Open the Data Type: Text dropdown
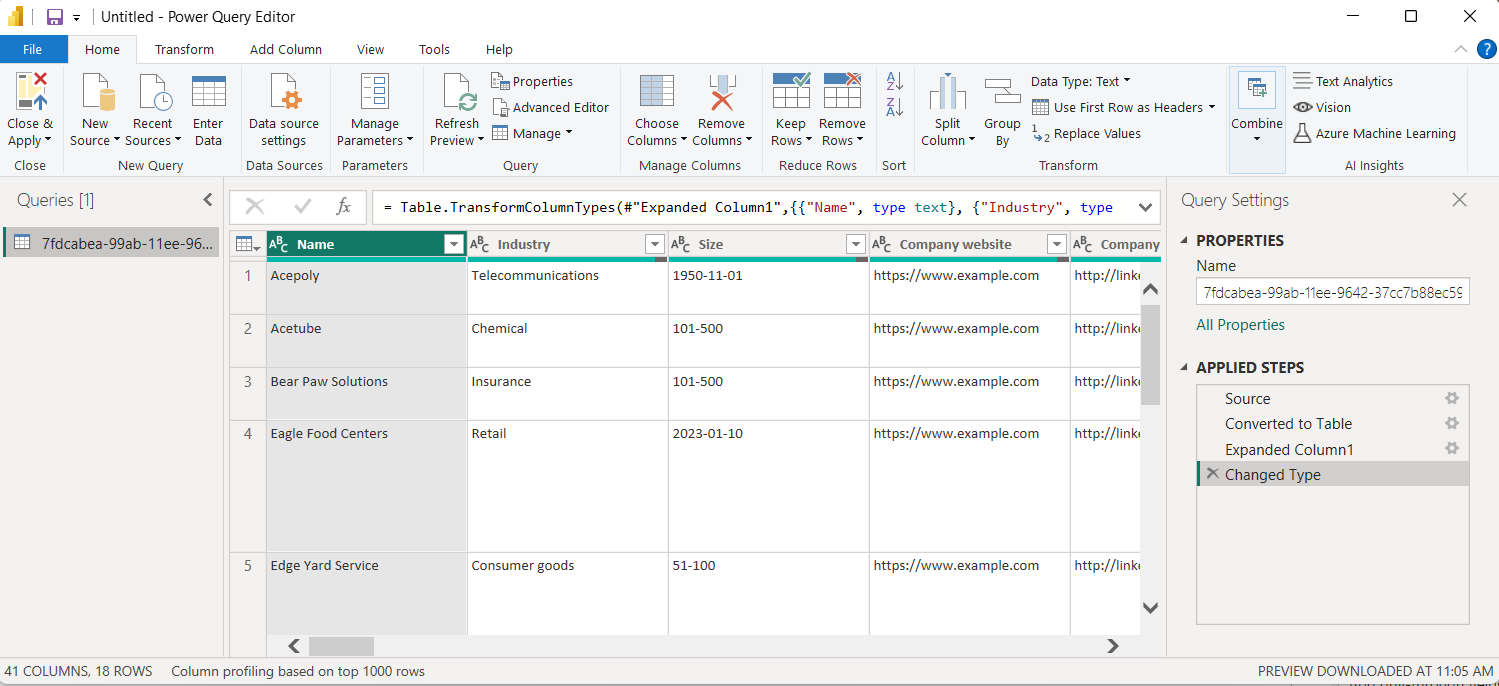This screenshot has width=1499, height=686. (x=1081, y=82)
